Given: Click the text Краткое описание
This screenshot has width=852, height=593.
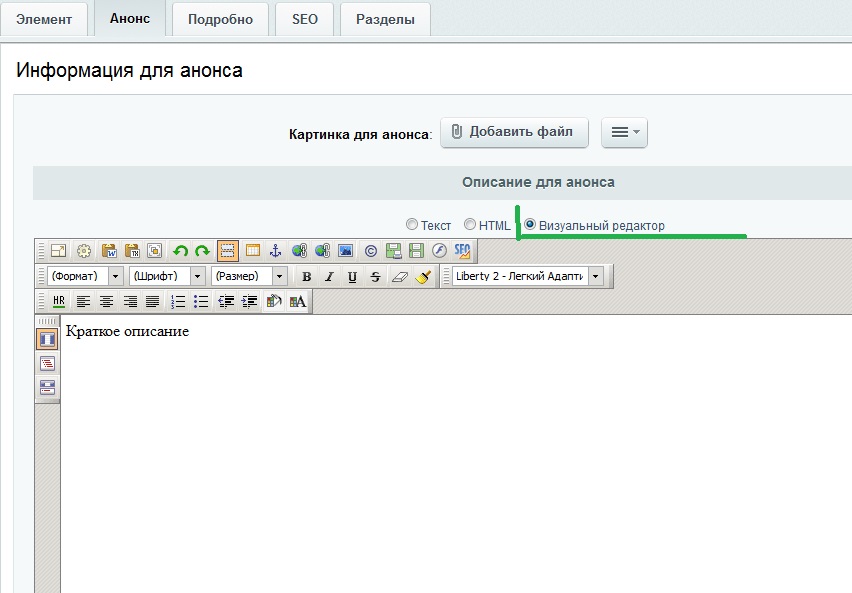Looking at the screenshot, I should [x=127, y=331].
